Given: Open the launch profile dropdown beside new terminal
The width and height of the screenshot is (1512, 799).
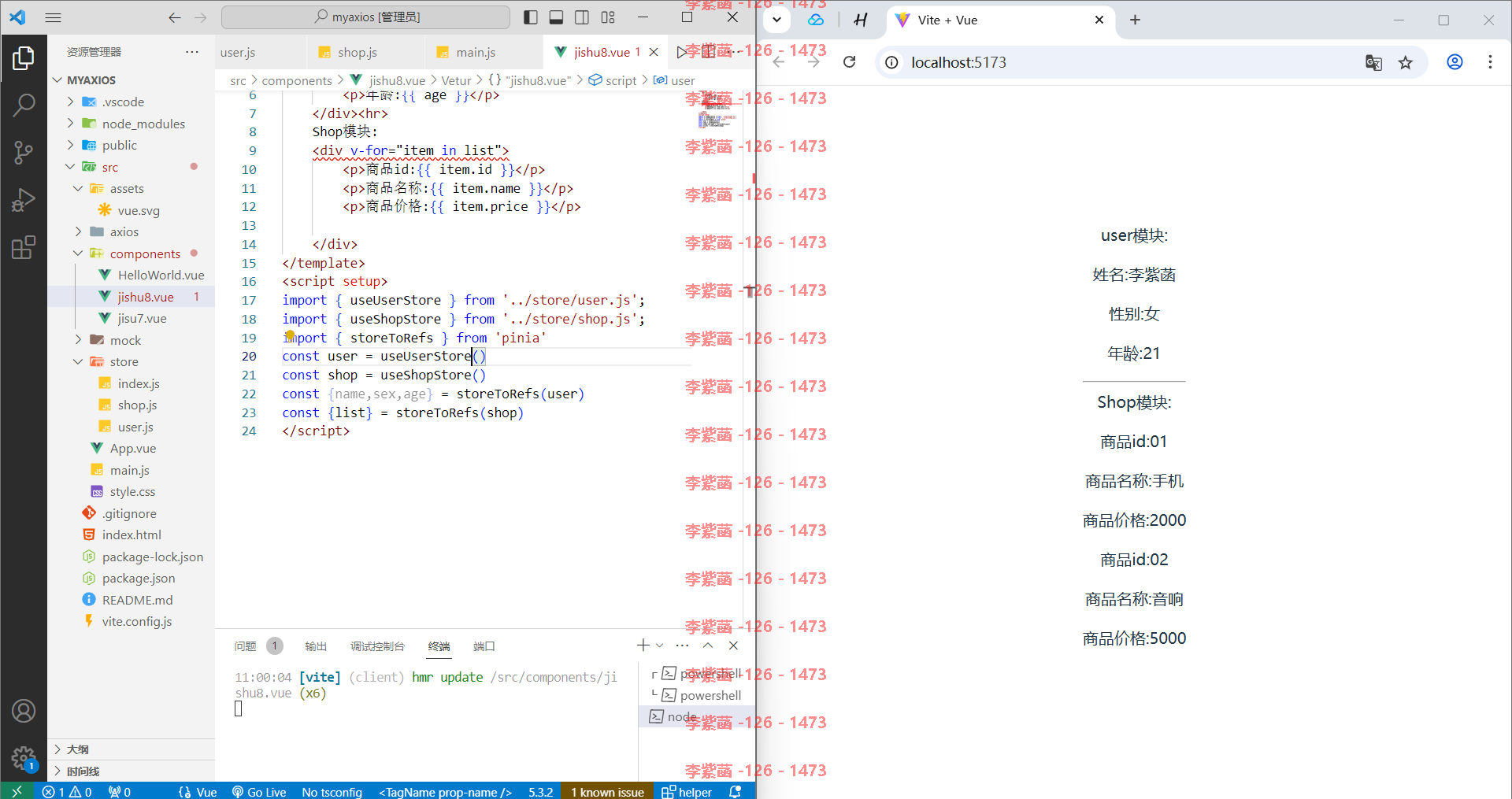Looking at the screenshot, I should click(x=660, y=645).
